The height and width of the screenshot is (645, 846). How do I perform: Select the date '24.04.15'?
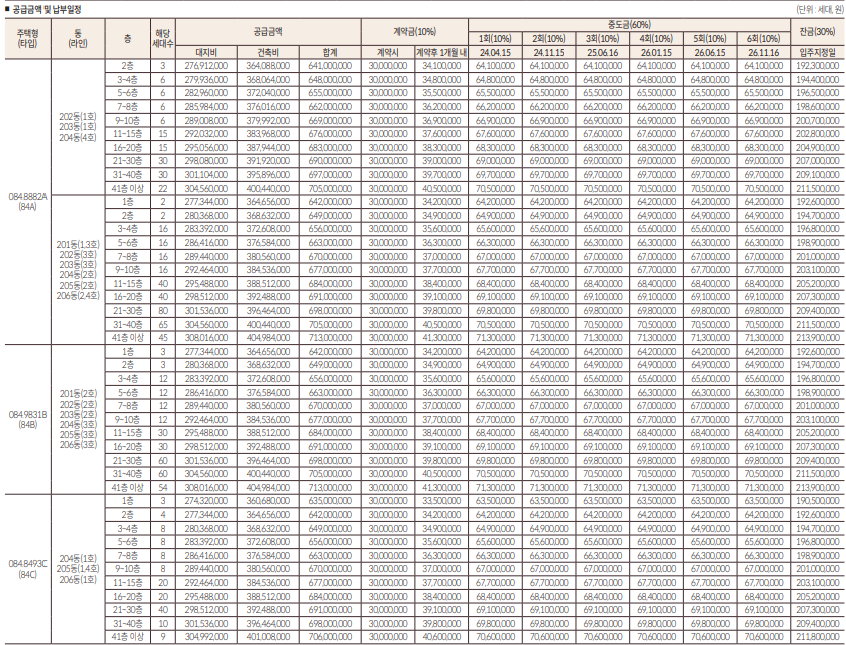coord(495,52)
